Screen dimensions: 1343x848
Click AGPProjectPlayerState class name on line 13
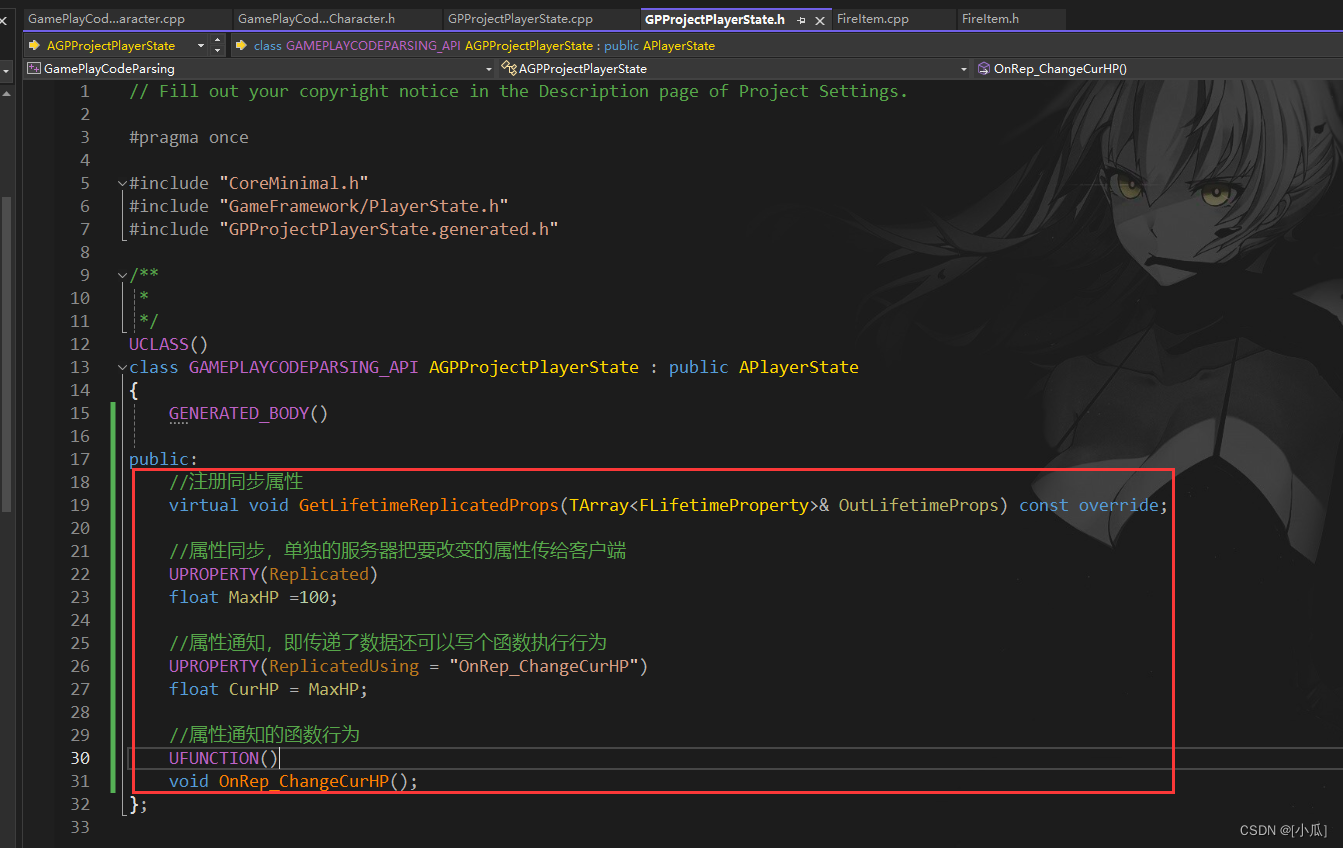[x=534, y=367]
